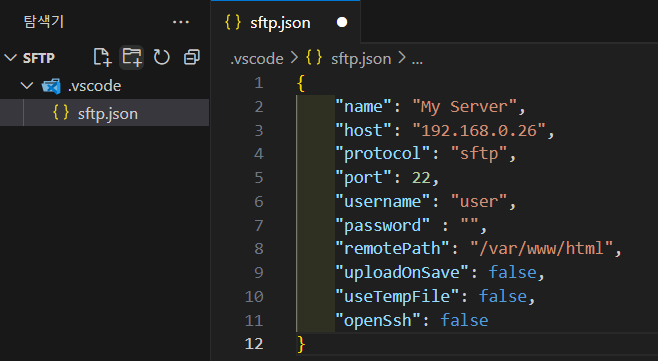
Task: Click the "protocol" key text
Action: click(382, 154)
